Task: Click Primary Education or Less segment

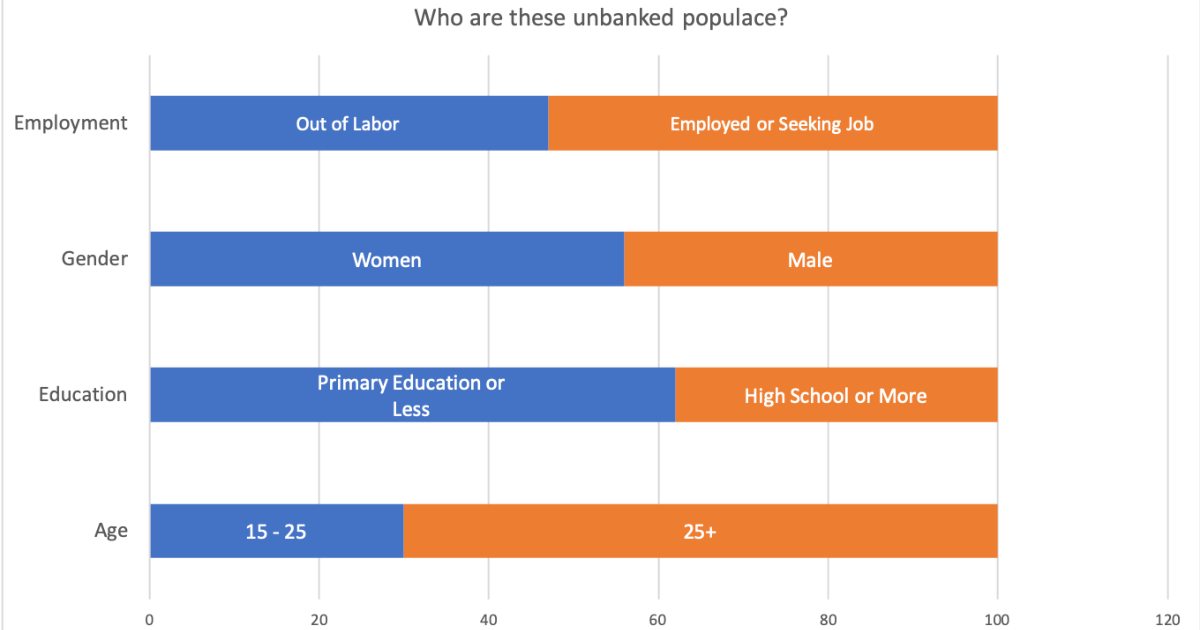Action: pyautogui.click(x=412, y=395)
